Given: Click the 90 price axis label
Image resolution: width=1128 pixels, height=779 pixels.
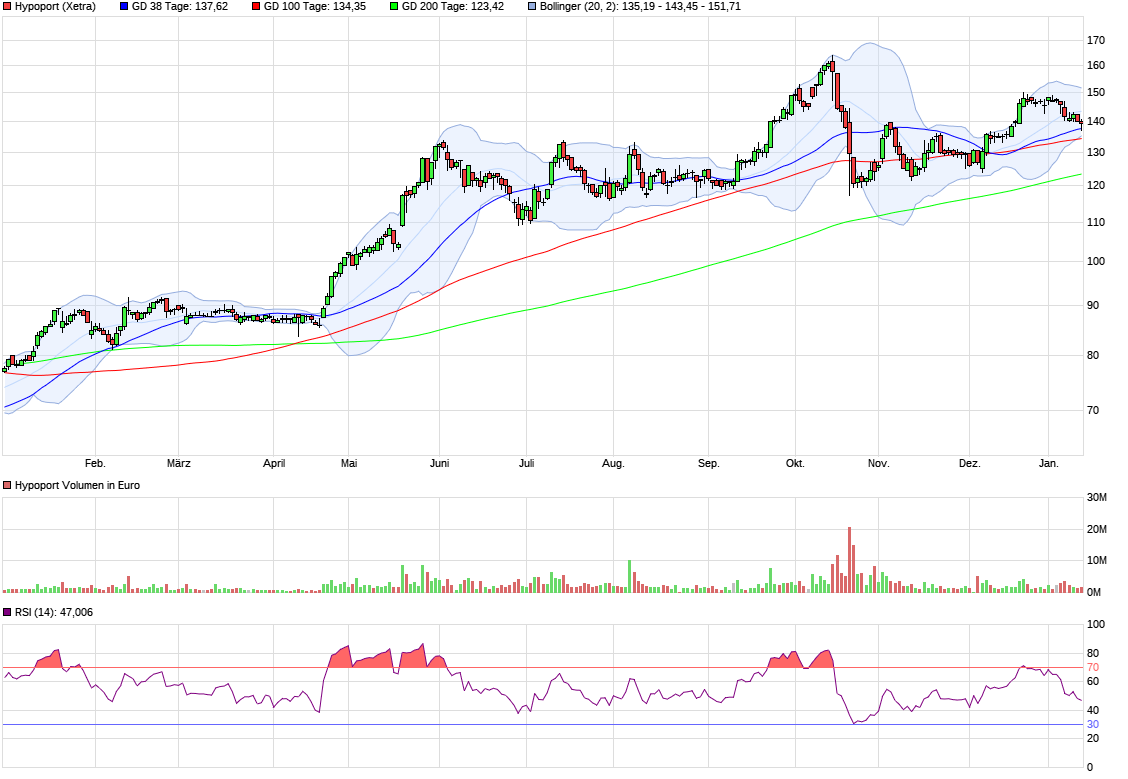Looking at the screenshot, I should [1093, 306].
